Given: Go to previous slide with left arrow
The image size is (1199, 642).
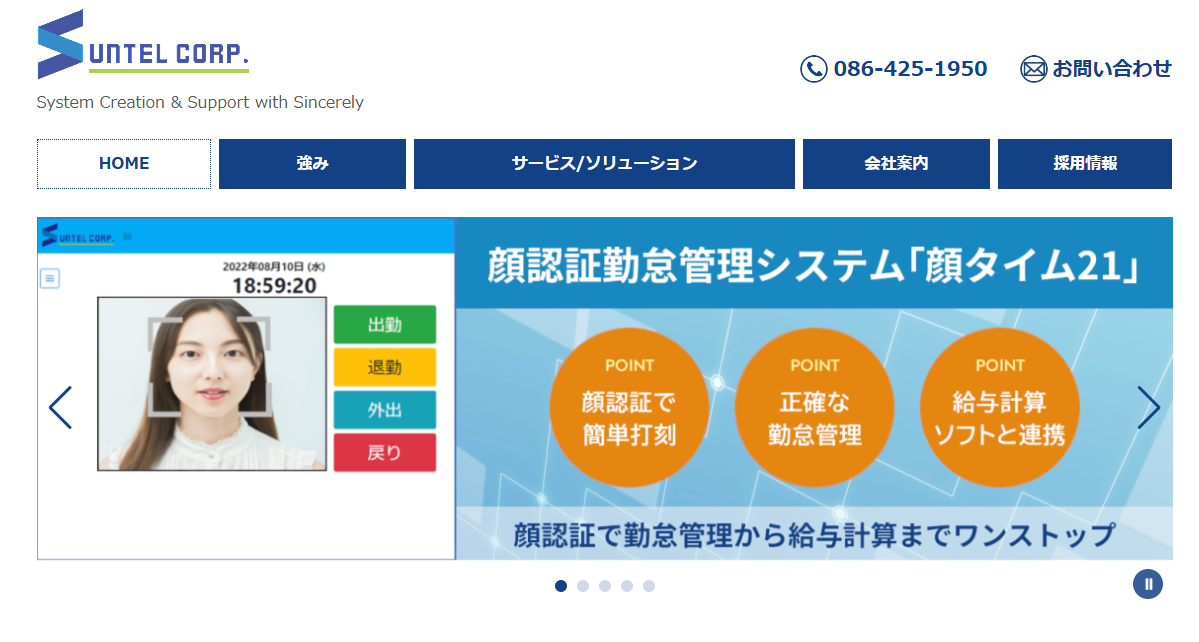Looking at the screenshot, I should [x=60, y=407].
